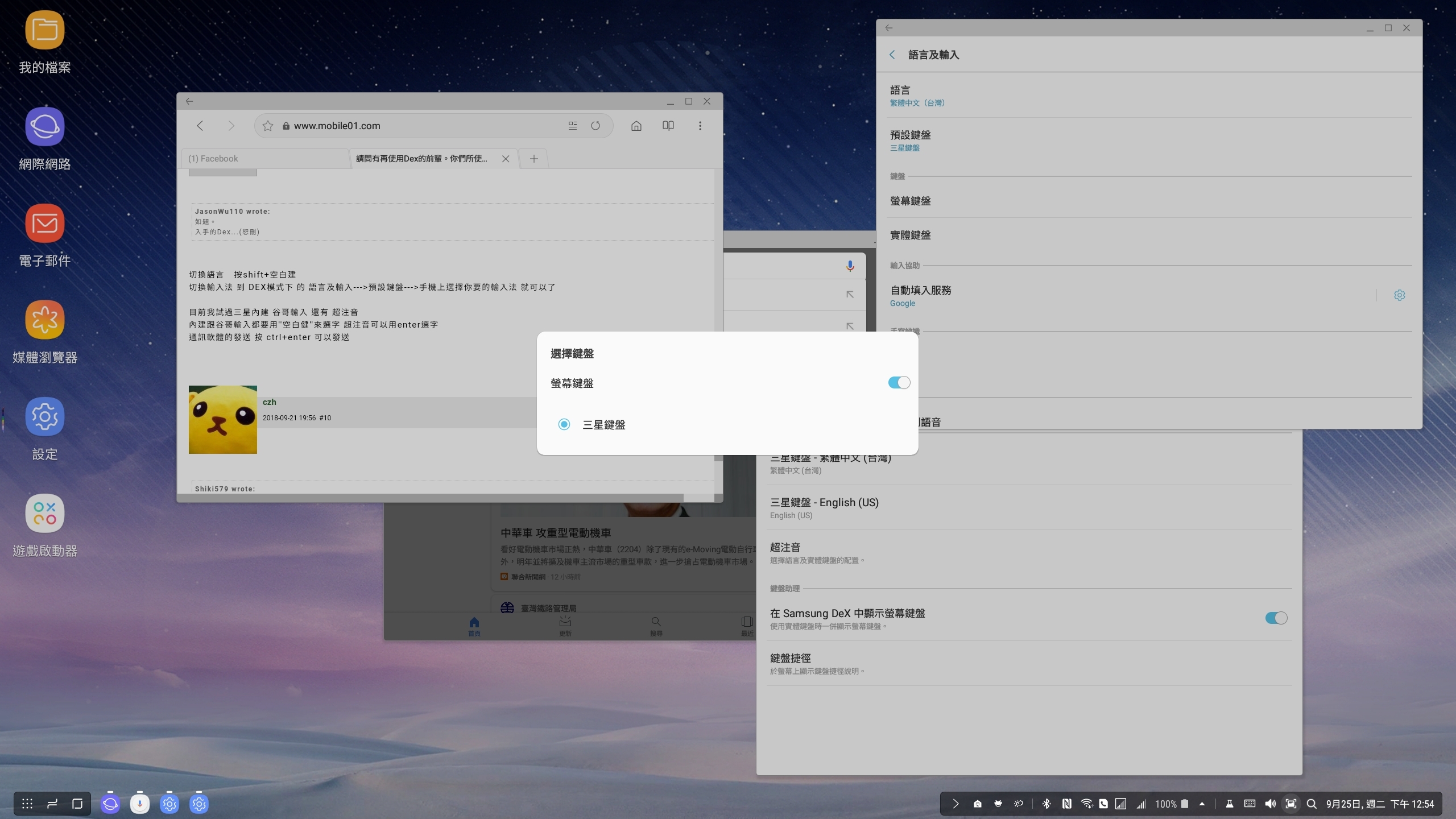Click the recents icon in taskbar
This screenshot has width=1456, height=819.
pos(52,804)
